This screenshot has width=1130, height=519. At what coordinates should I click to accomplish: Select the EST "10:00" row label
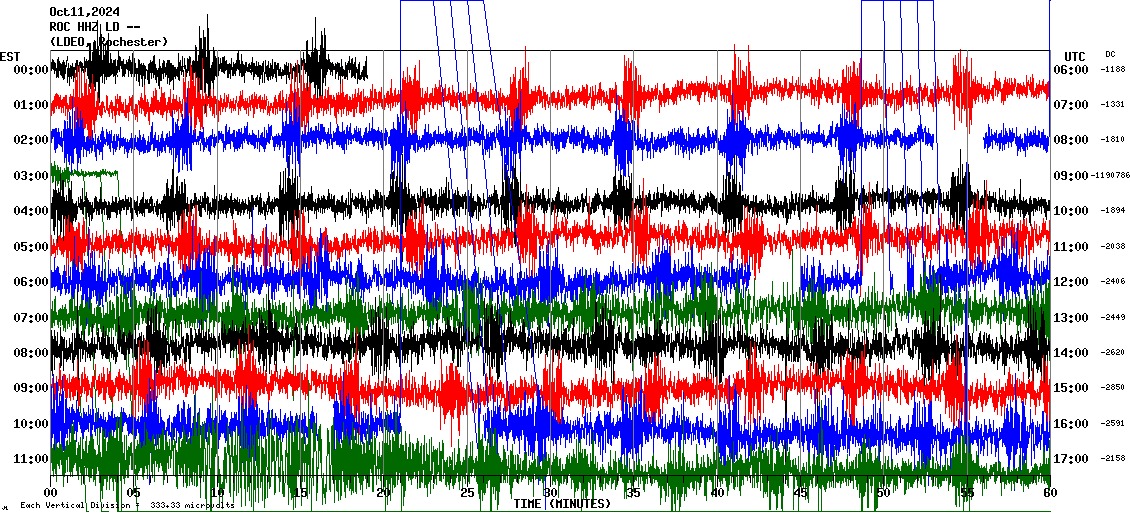30,423
